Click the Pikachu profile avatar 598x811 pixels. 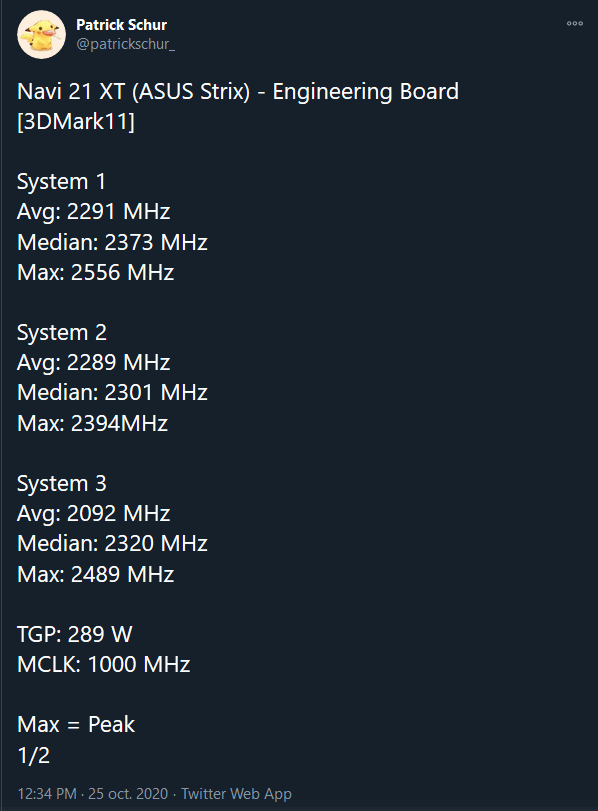[x=41, y=35]
